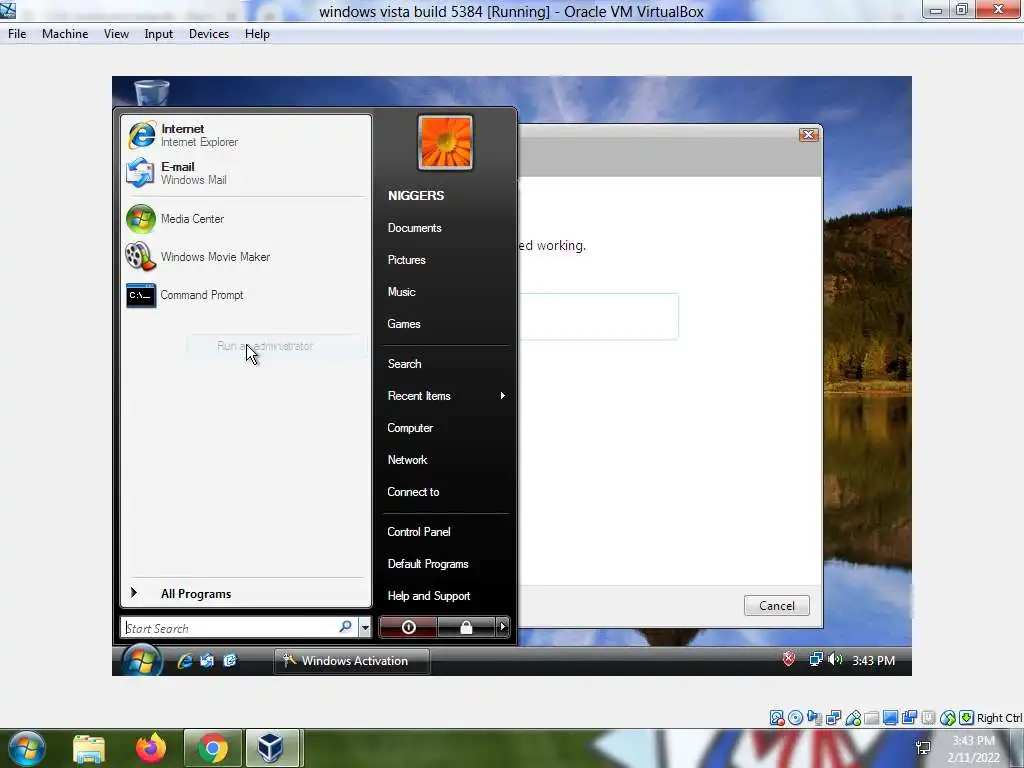Open Documents from Start menu
The height and width of the screenshot is (768, 1024).
(414, 228)
